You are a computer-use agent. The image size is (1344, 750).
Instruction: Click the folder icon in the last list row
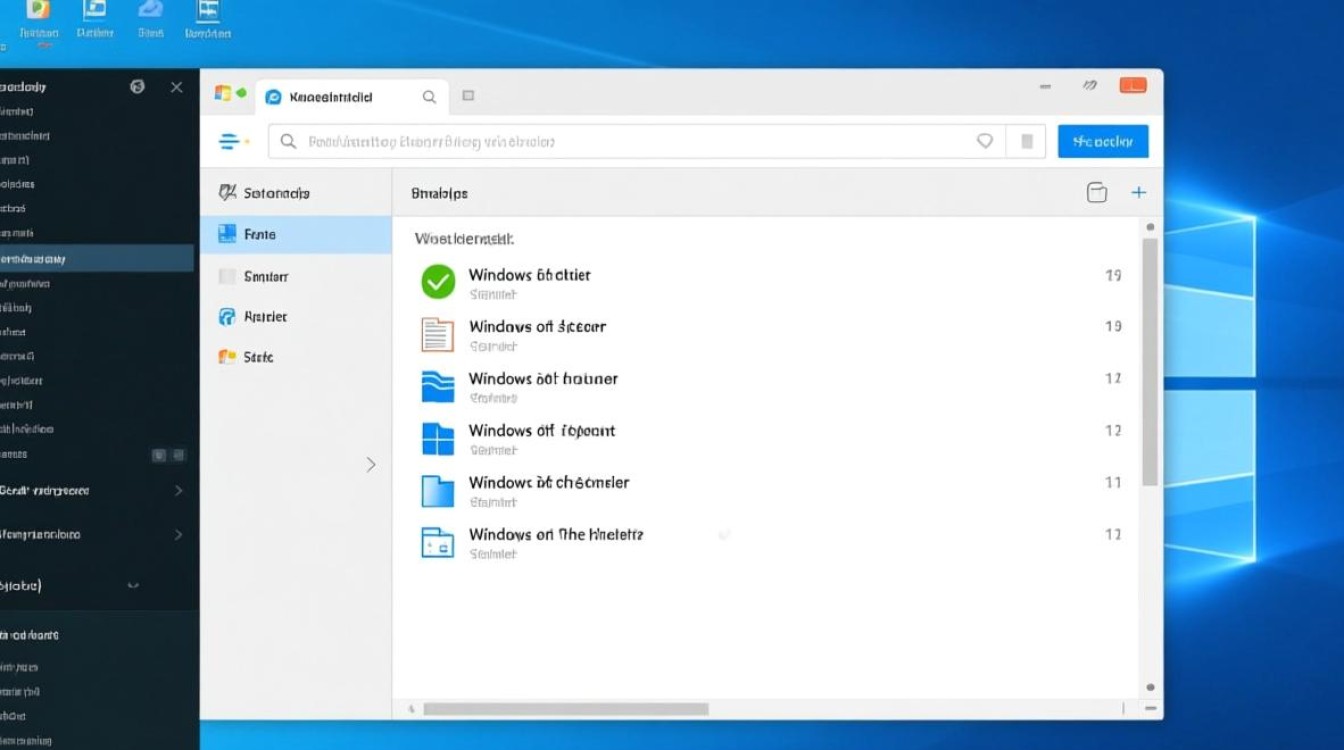pyautogui.click(x=438, y=542)
